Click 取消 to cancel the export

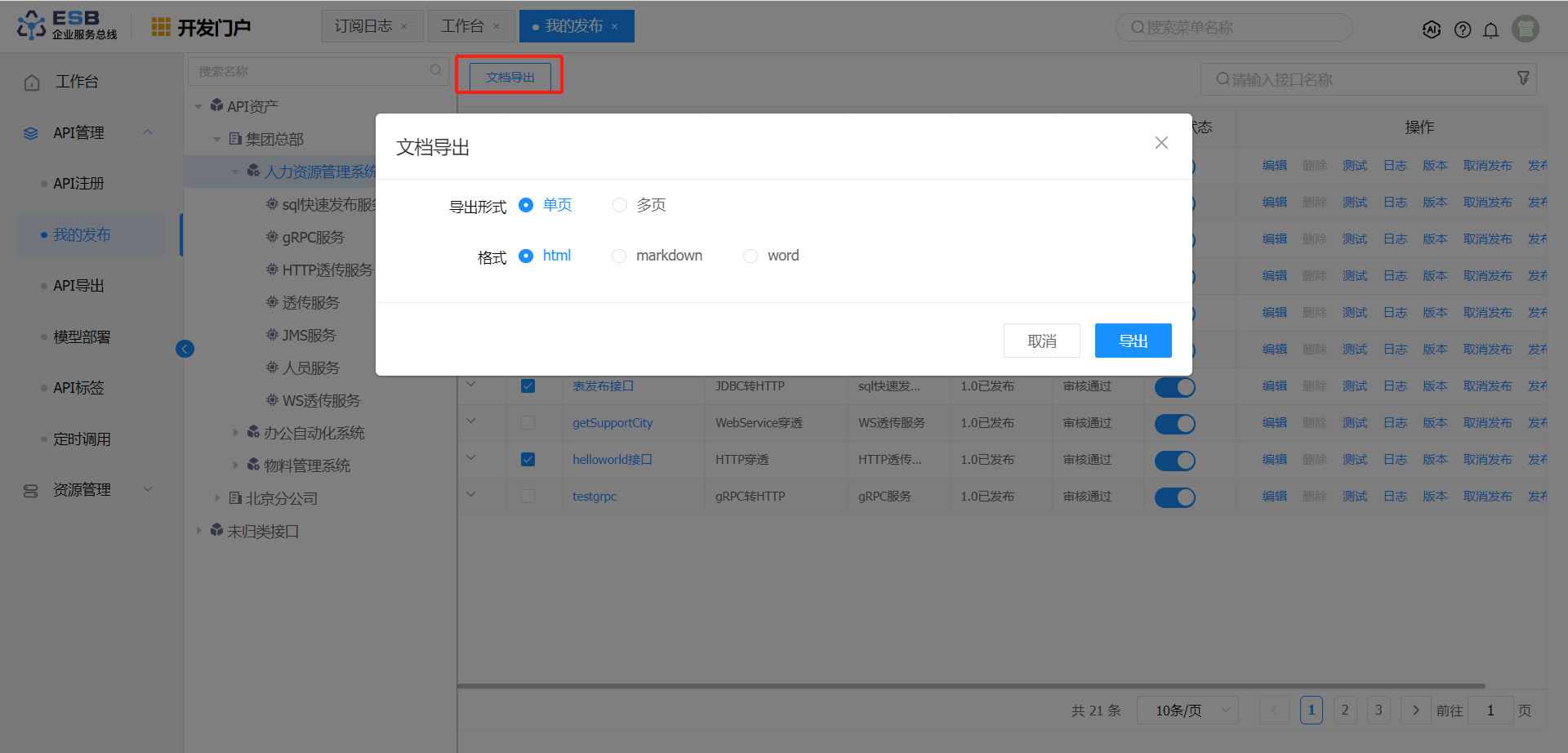click(1041, 341)
